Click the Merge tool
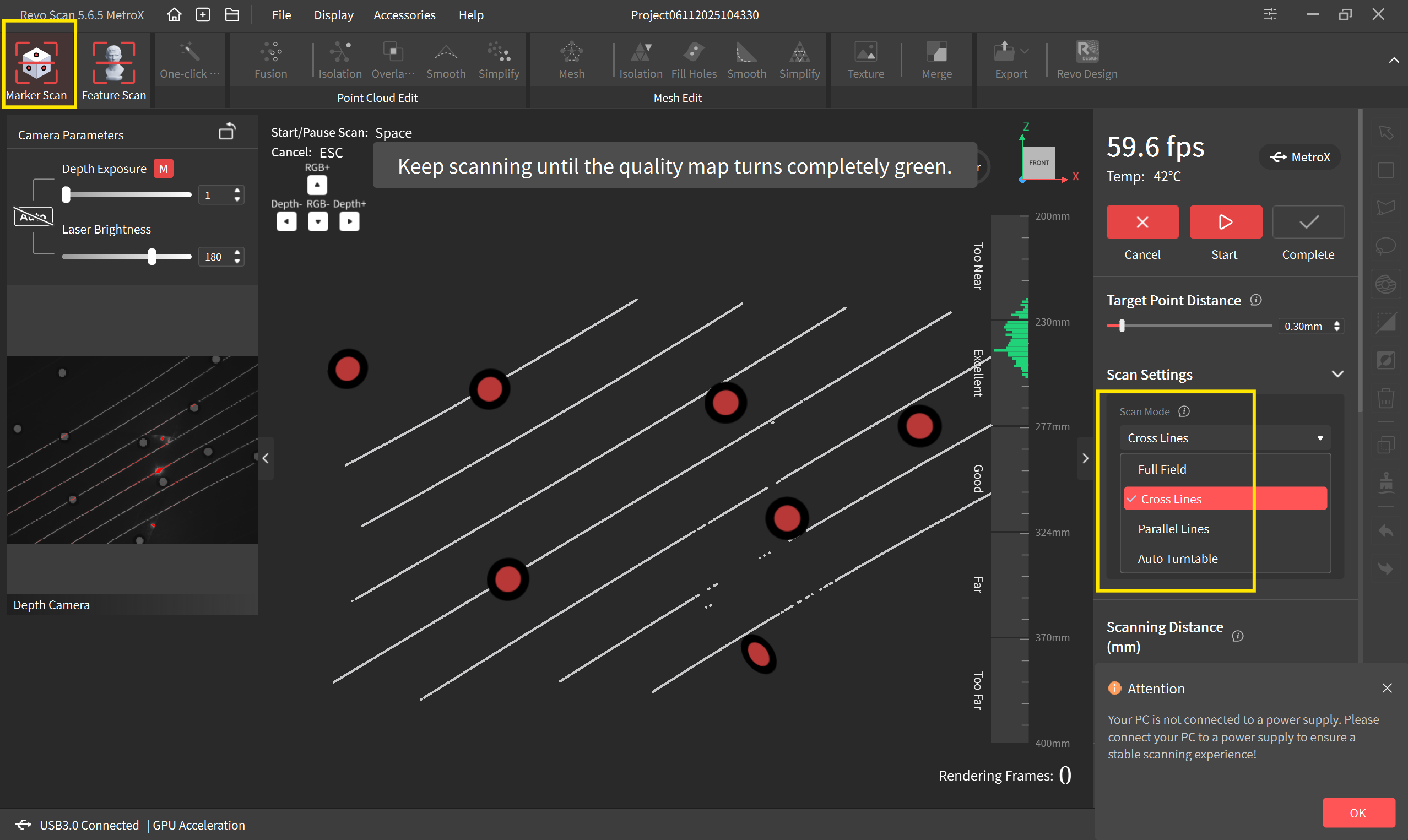This screenshot has width=1408, height=840. tap(936, 61)
